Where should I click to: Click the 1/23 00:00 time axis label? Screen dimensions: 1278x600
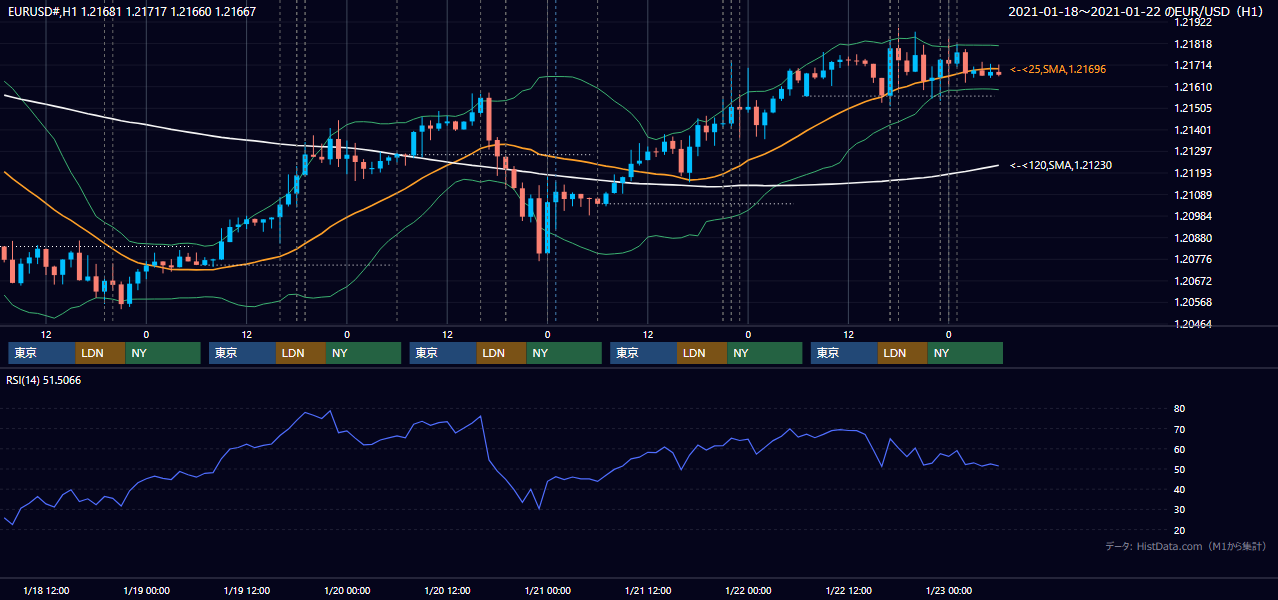[948, 590]
